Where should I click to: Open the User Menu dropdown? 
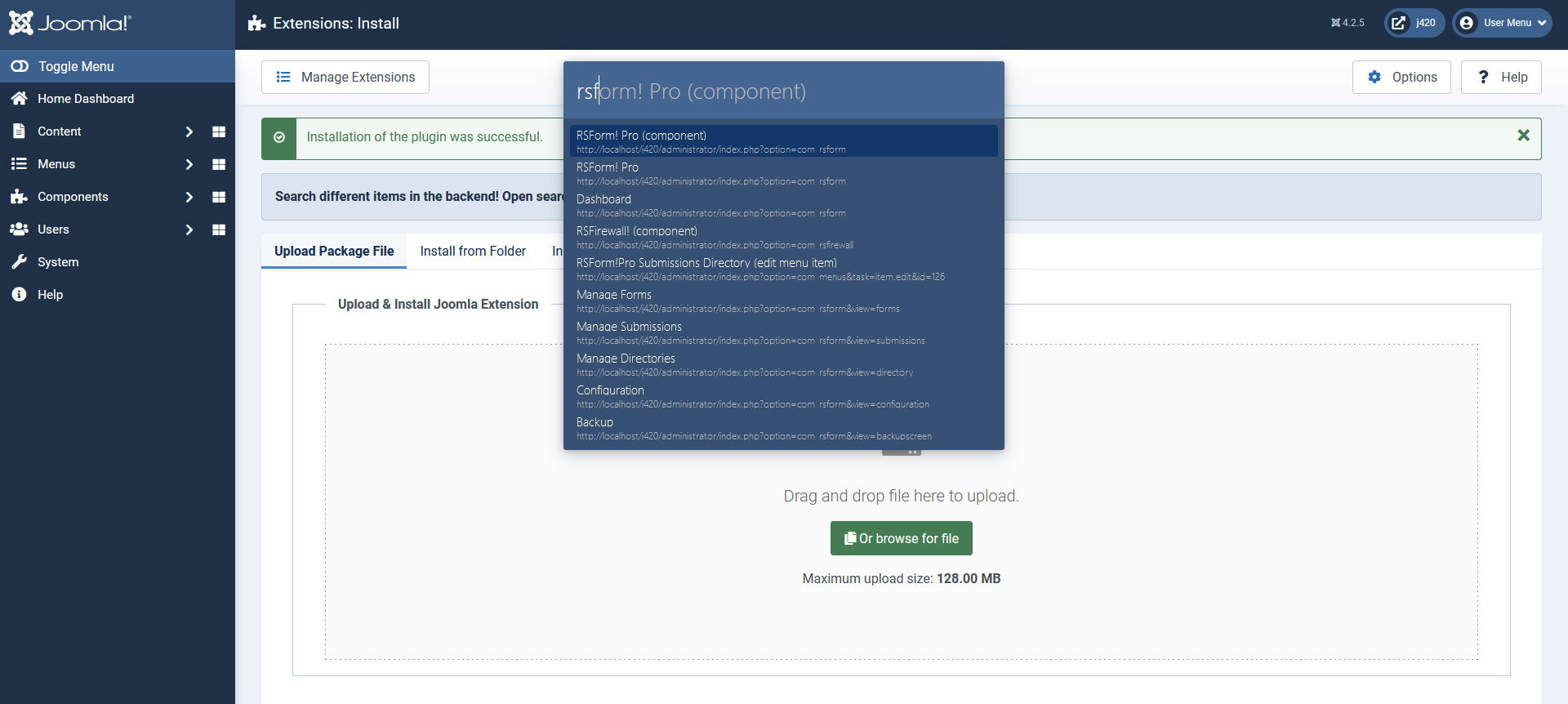(1502, 23)
